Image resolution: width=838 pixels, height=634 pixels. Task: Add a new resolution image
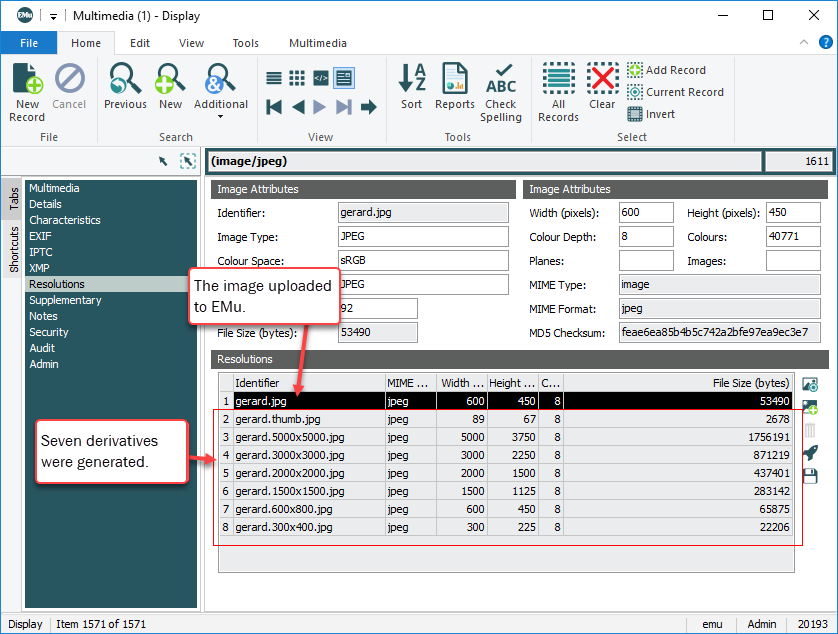(x=811, y=408)
